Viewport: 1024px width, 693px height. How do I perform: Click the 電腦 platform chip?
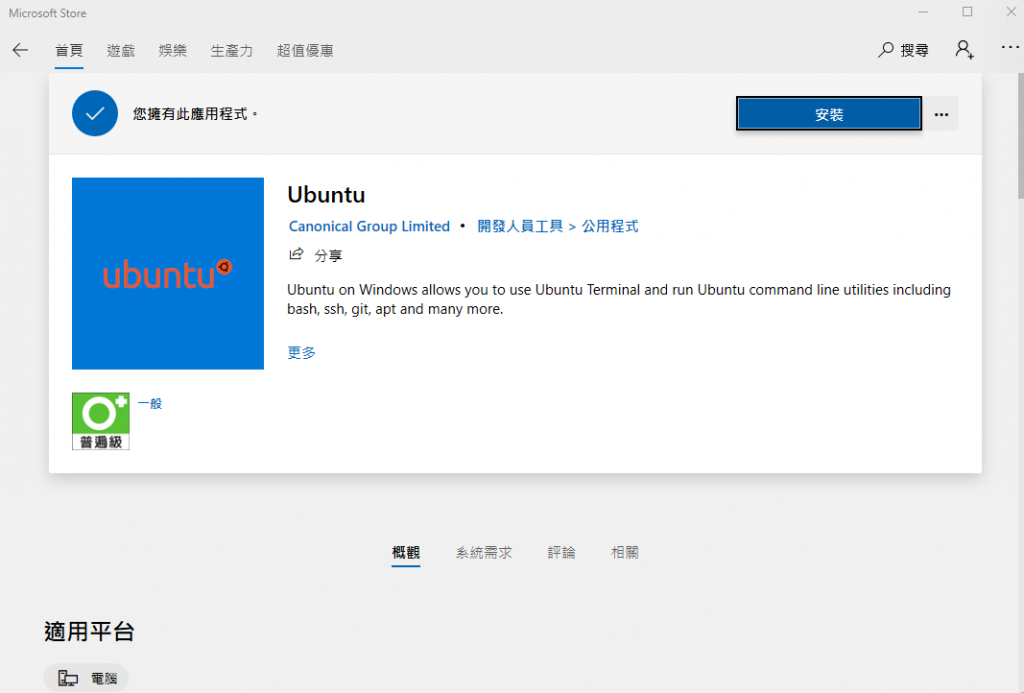point(86,678)
